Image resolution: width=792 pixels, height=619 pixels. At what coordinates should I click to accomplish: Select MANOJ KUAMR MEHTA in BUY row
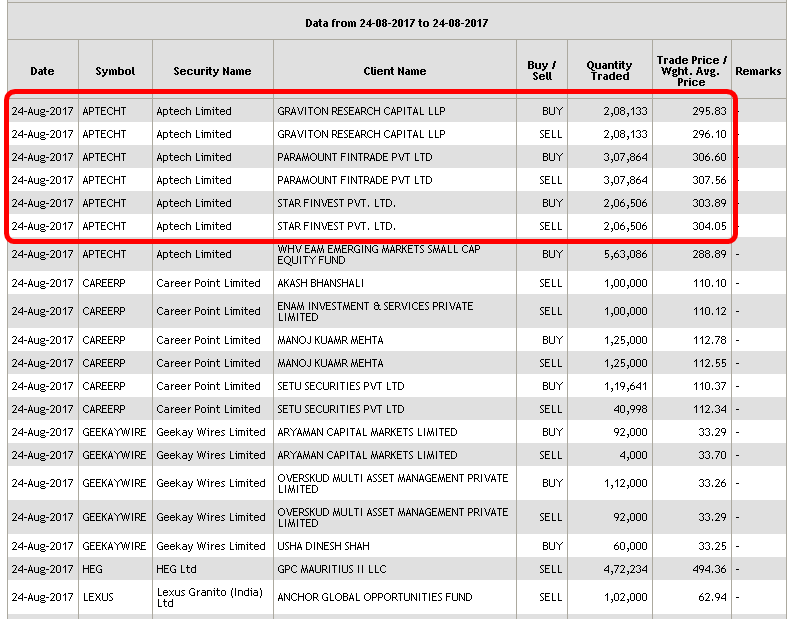coord(330,340)
